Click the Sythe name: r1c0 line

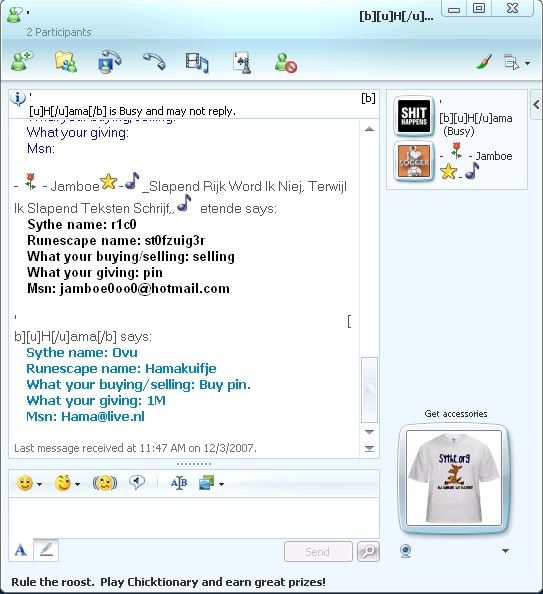(x=82, y=225)
